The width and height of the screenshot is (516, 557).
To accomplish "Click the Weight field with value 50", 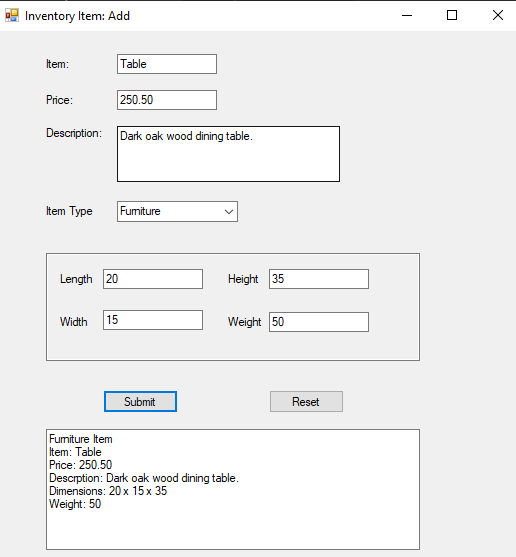I will coord(319,322).
